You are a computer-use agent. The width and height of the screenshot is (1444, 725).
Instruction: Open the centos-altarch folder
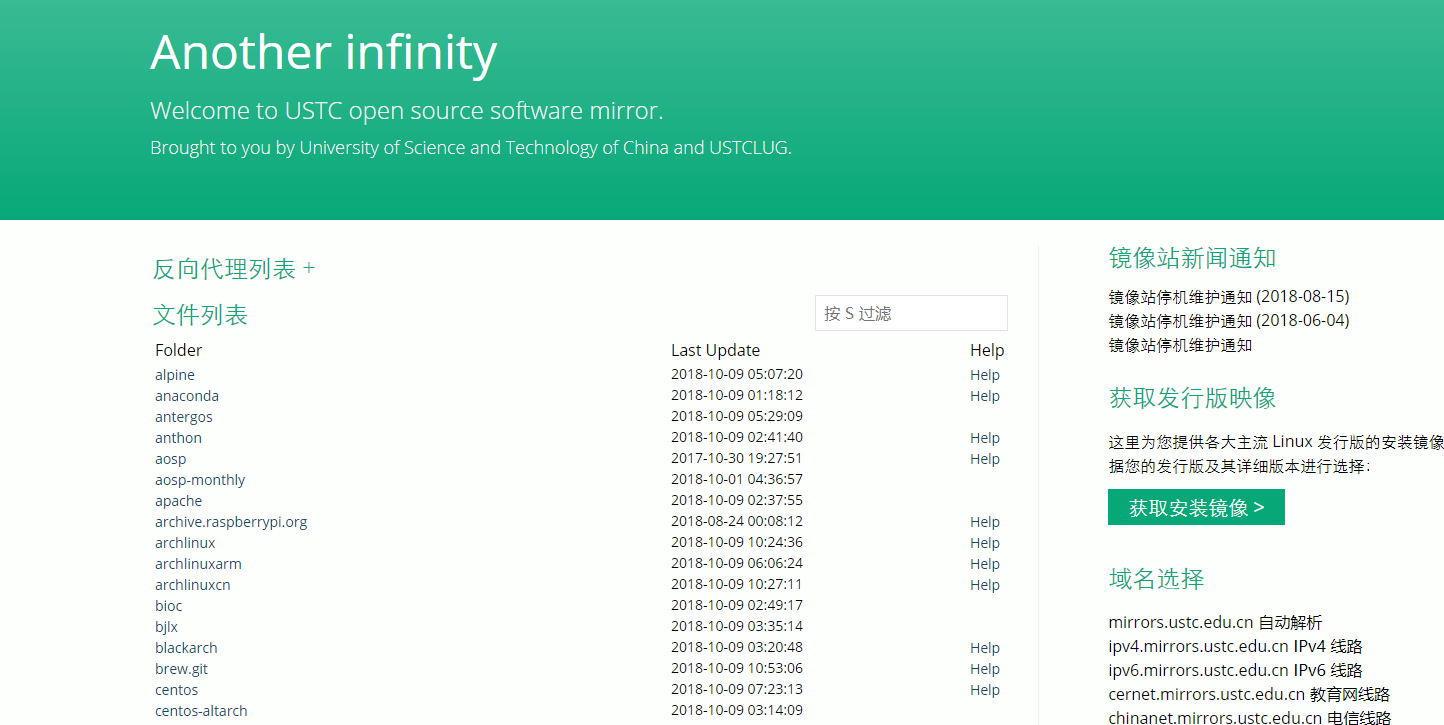(x=201, y=711)
